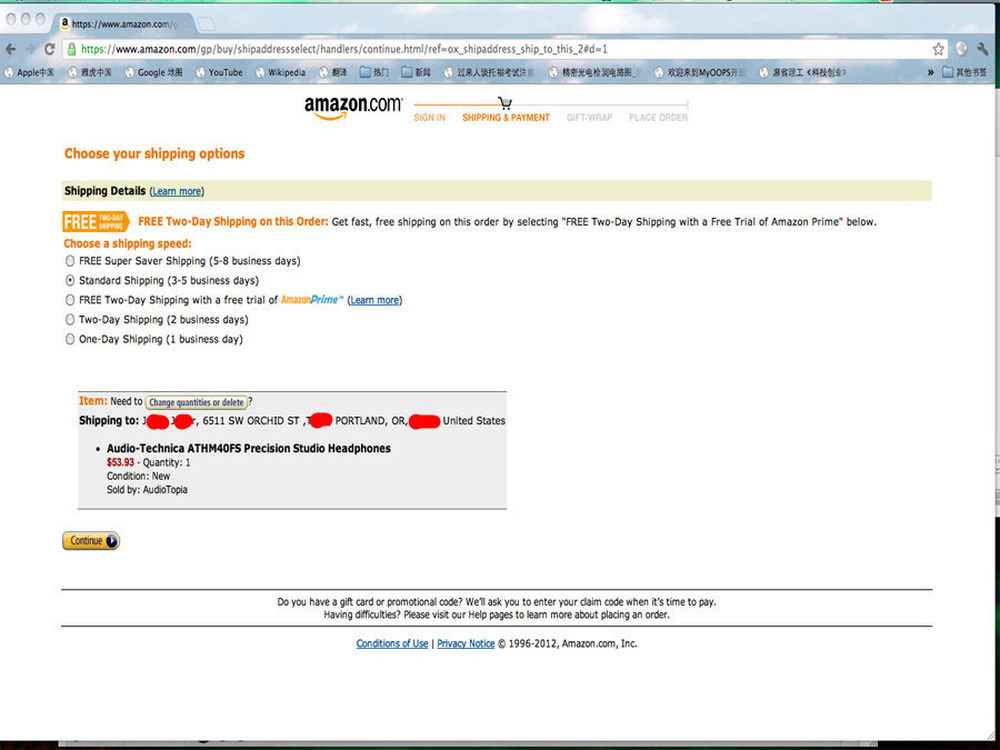Bookmark this page with the star icon
Image resolution: width=1000 pixels, height=750 pixels.
(938, 49)
